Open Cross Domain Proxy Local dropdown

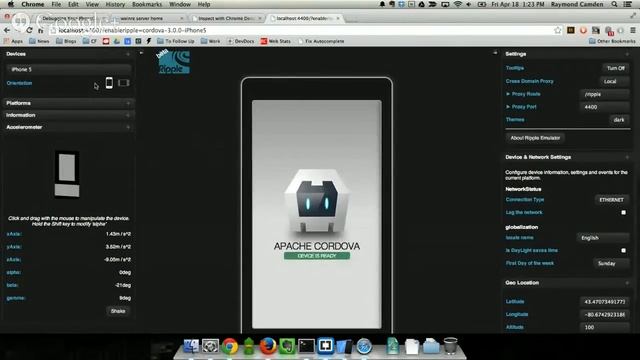click(615, 81)
